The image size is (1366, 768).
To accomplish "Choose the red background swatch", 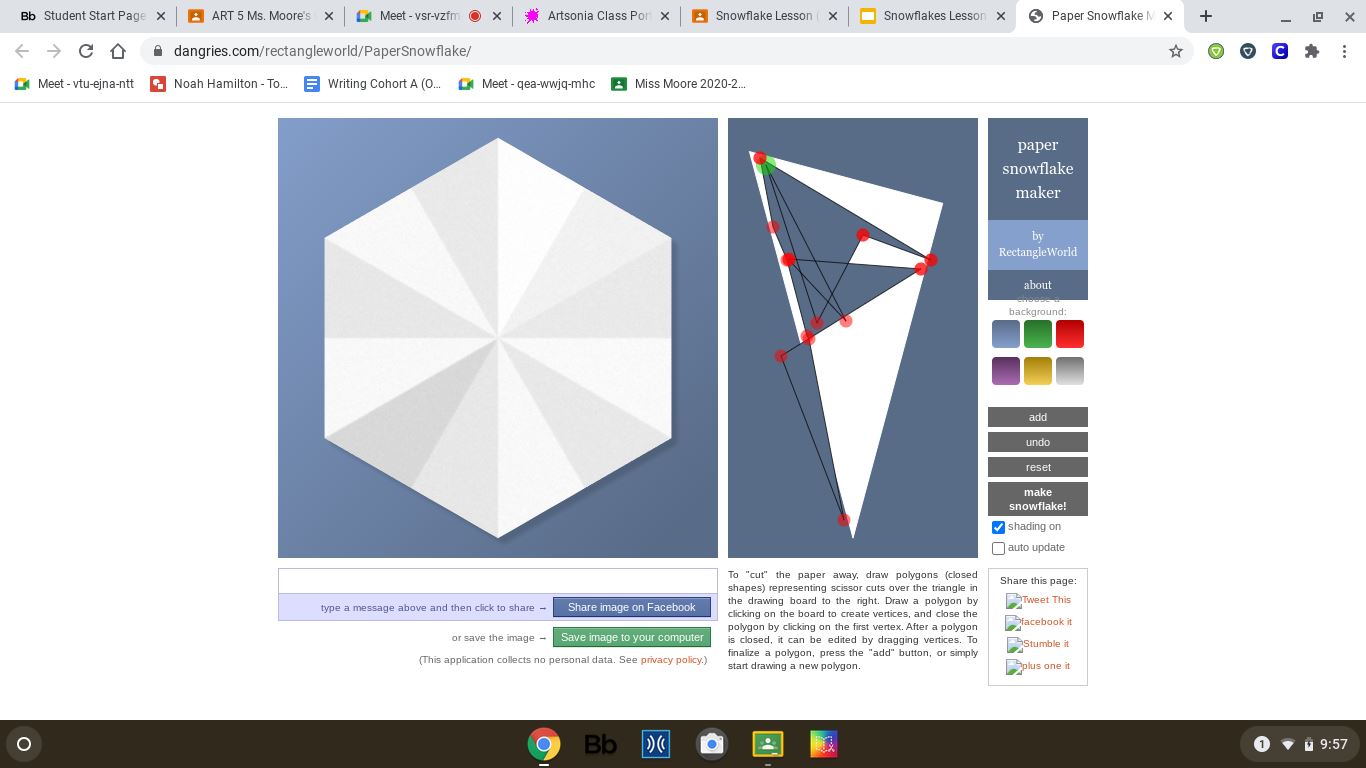I will pyautogui.click(x=1069, y=334).
